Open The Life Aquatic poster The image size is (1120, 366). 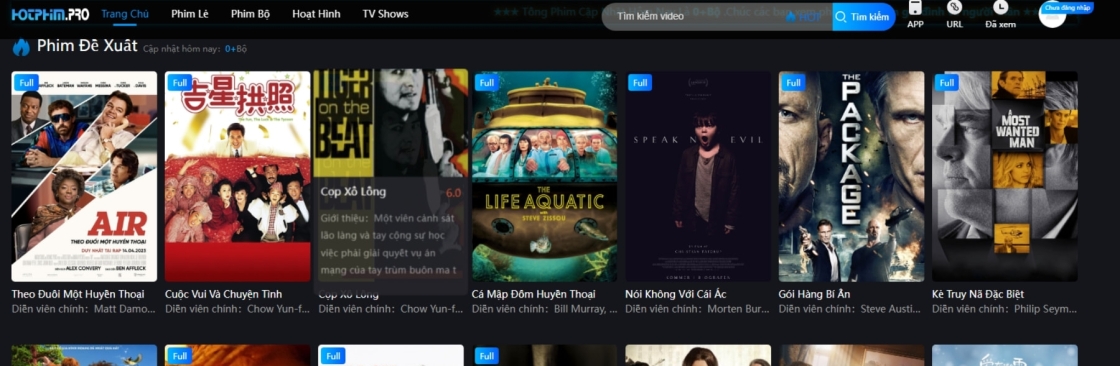544,177
